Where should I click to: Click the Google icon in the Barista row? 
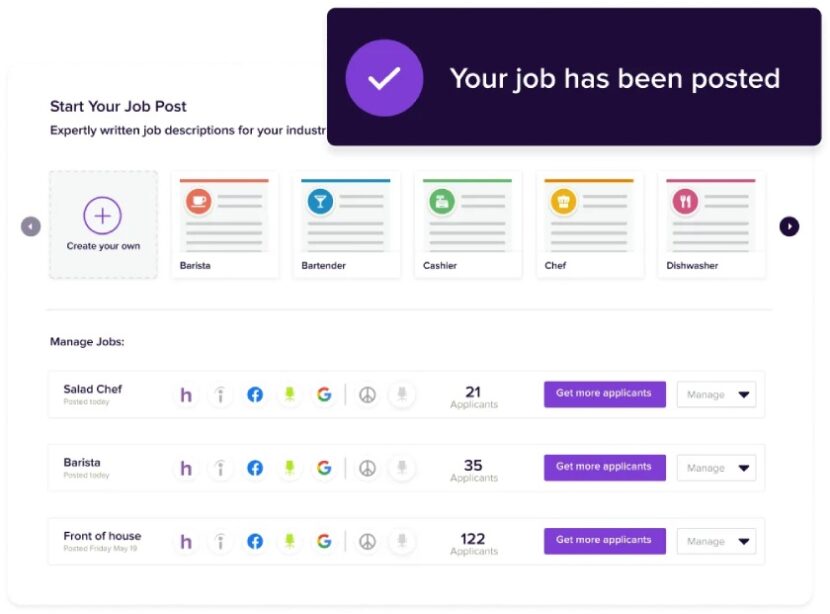[323, 467]
